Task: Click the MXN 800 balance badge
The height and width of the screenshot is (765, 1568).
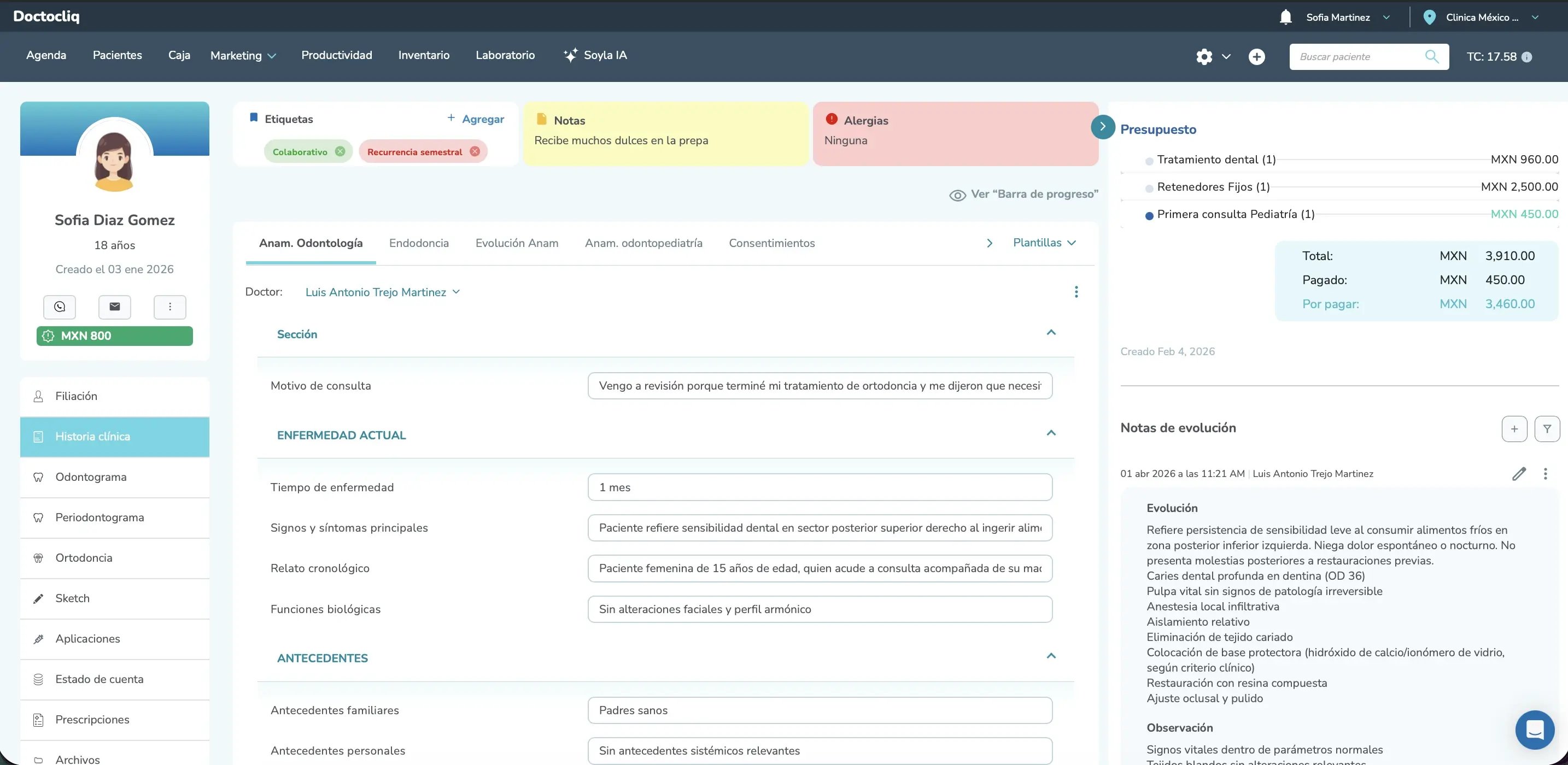Action: point(114,336)
